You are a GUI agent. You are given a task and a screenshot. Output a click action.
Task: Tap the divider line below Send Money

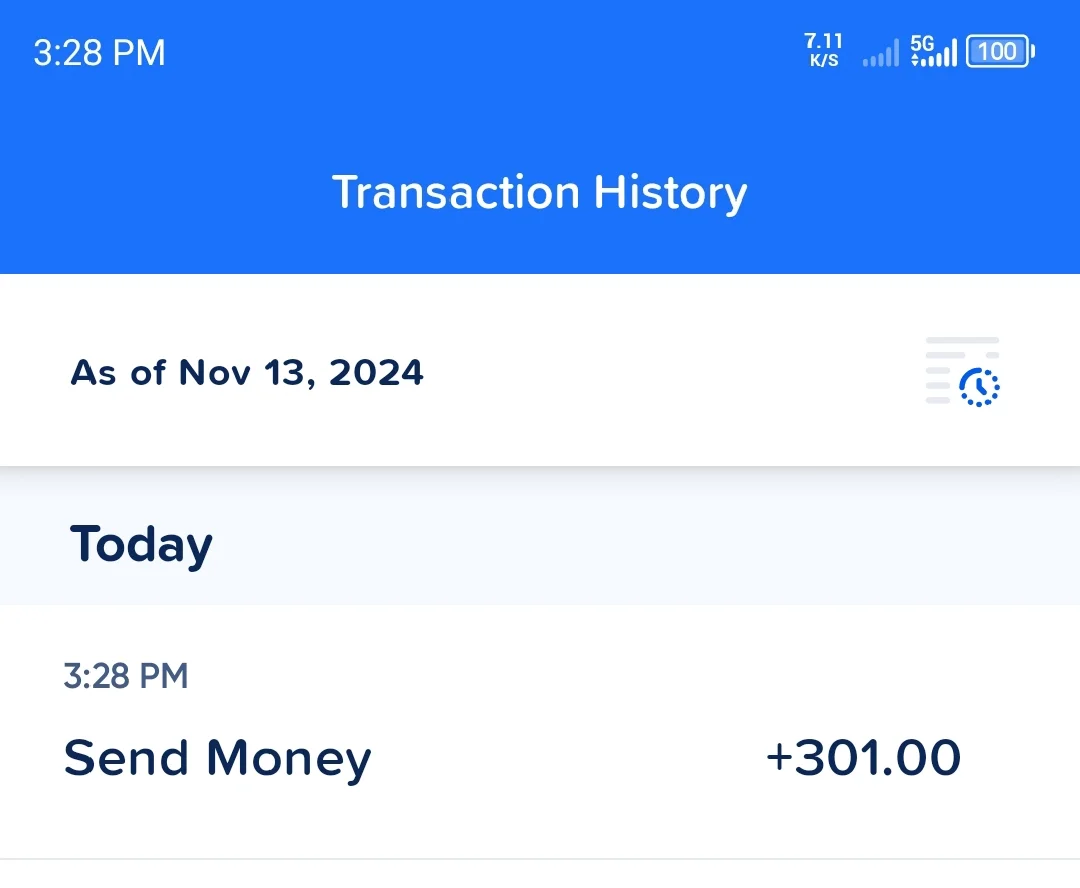click(x=540, y=858)
